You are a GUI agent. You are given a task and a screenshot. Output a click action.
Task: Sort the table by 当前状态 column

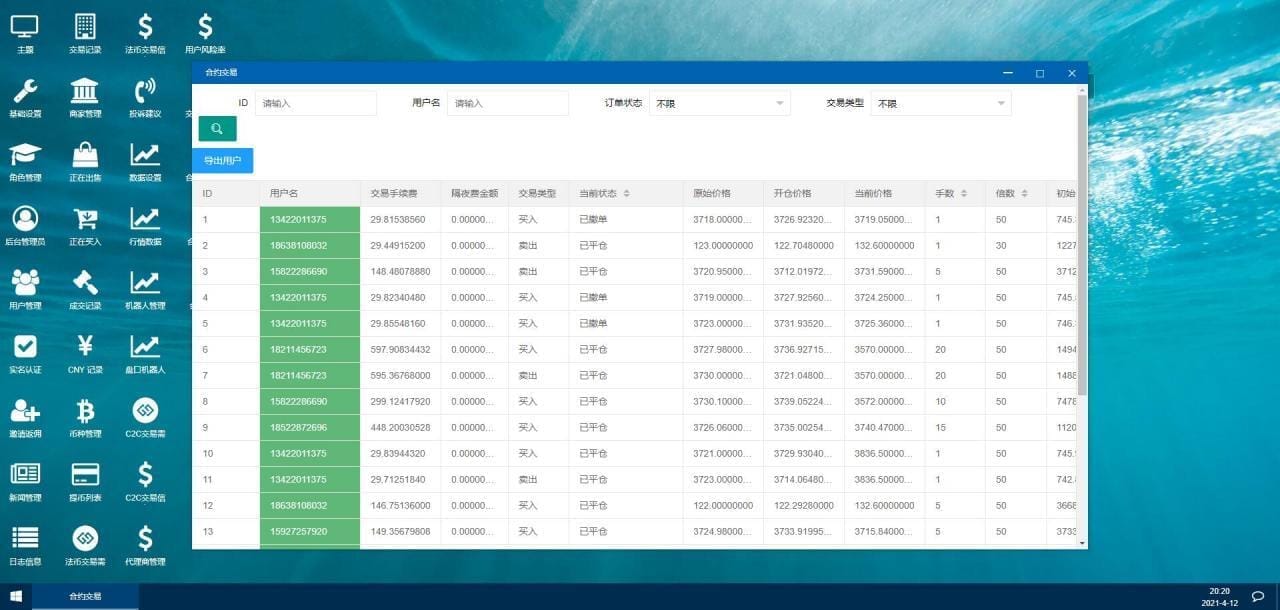click(x=627, y=194)
